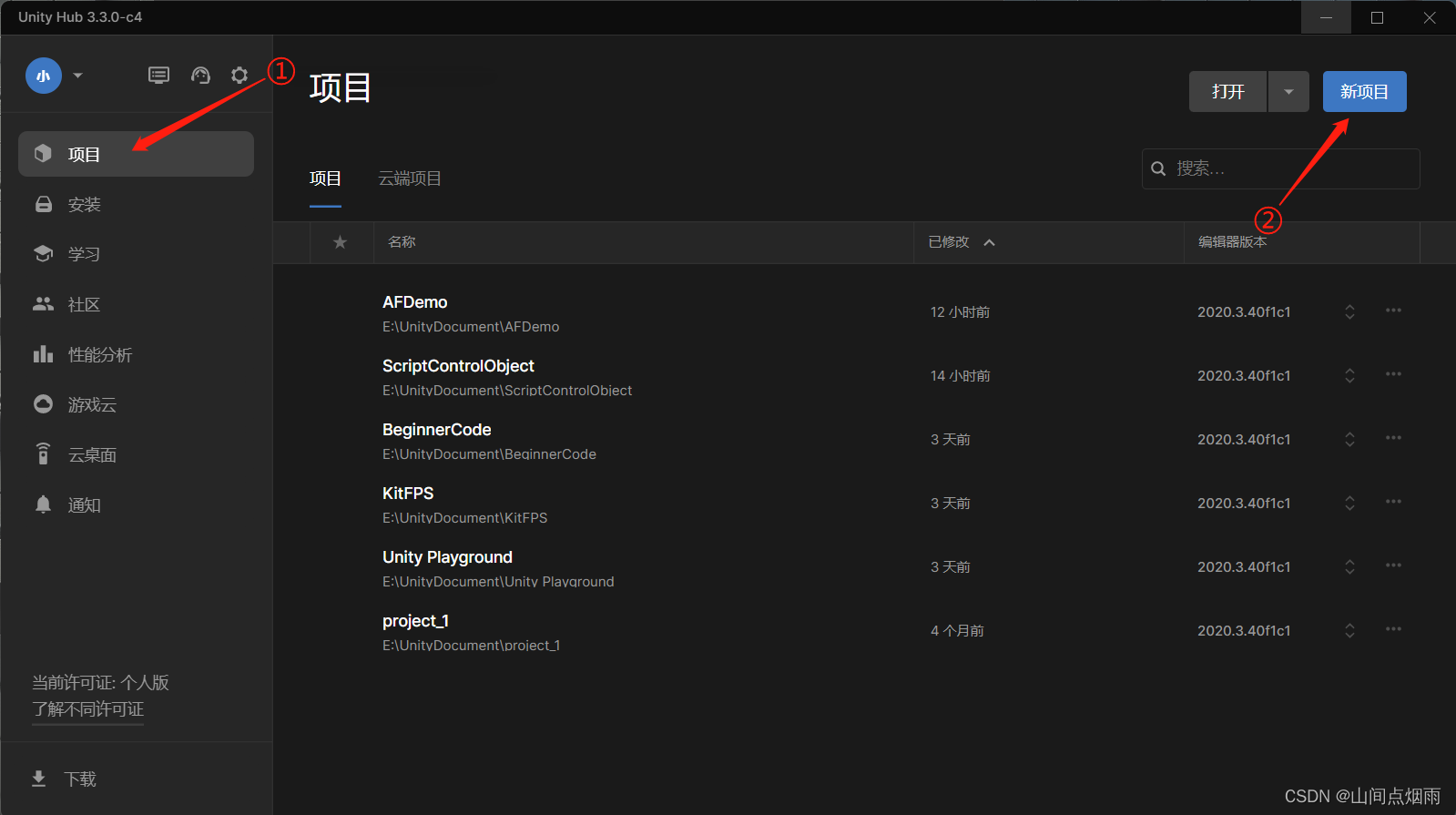Toggle the 已修改 sort arrow

990,242
